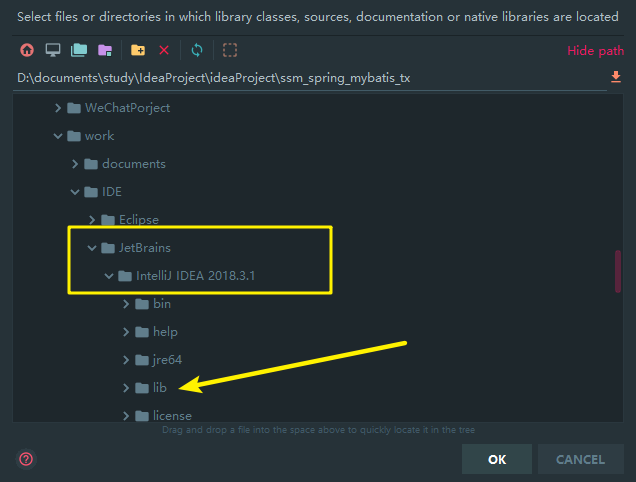Click the red Delete icon

point(164,50)
